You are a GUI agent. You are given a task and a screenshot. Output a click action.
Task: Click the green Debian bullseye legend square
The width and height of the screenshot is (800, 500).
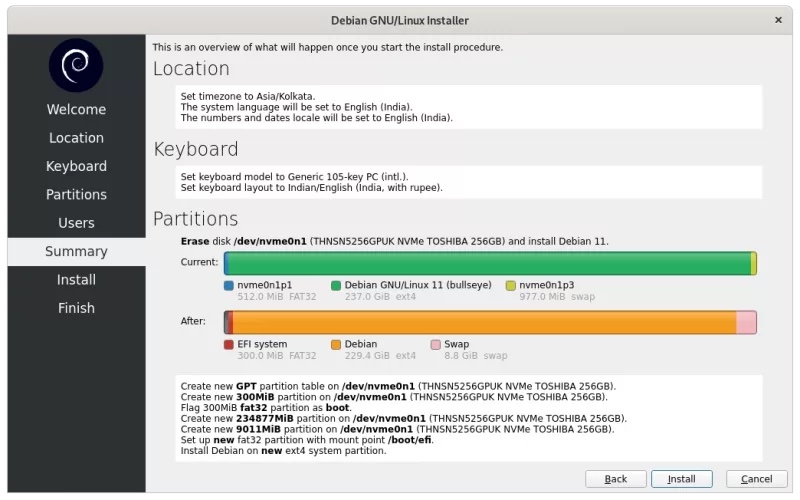(x=336, y=285)
